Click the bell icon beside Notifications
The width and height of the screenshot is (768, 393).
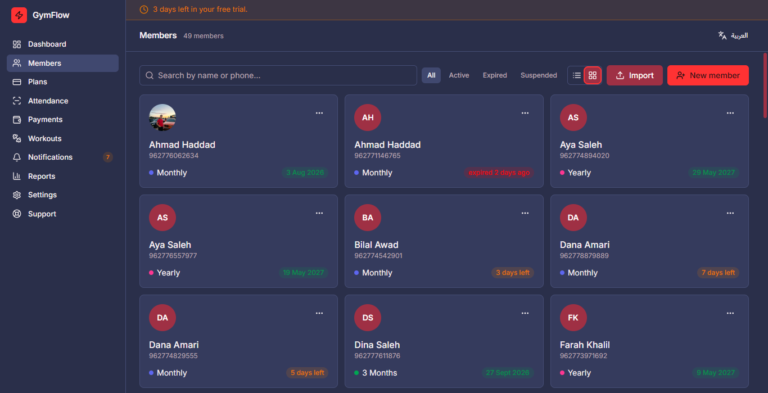[17, 157]
